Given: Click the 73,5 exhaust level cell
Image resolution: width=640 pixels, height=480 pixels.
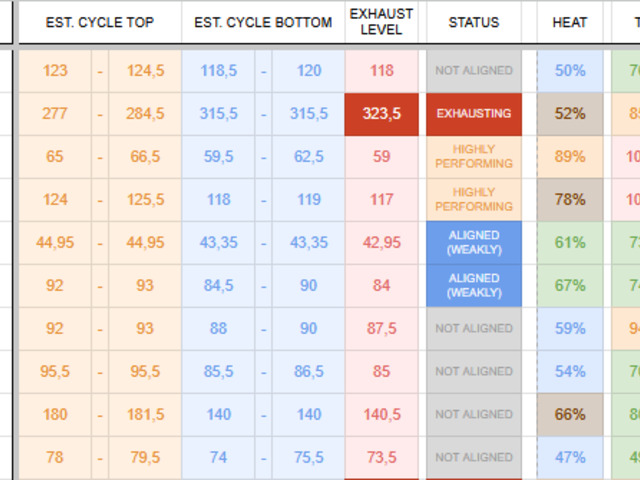Looking at the screenshot, I should [x=381, y=458].
